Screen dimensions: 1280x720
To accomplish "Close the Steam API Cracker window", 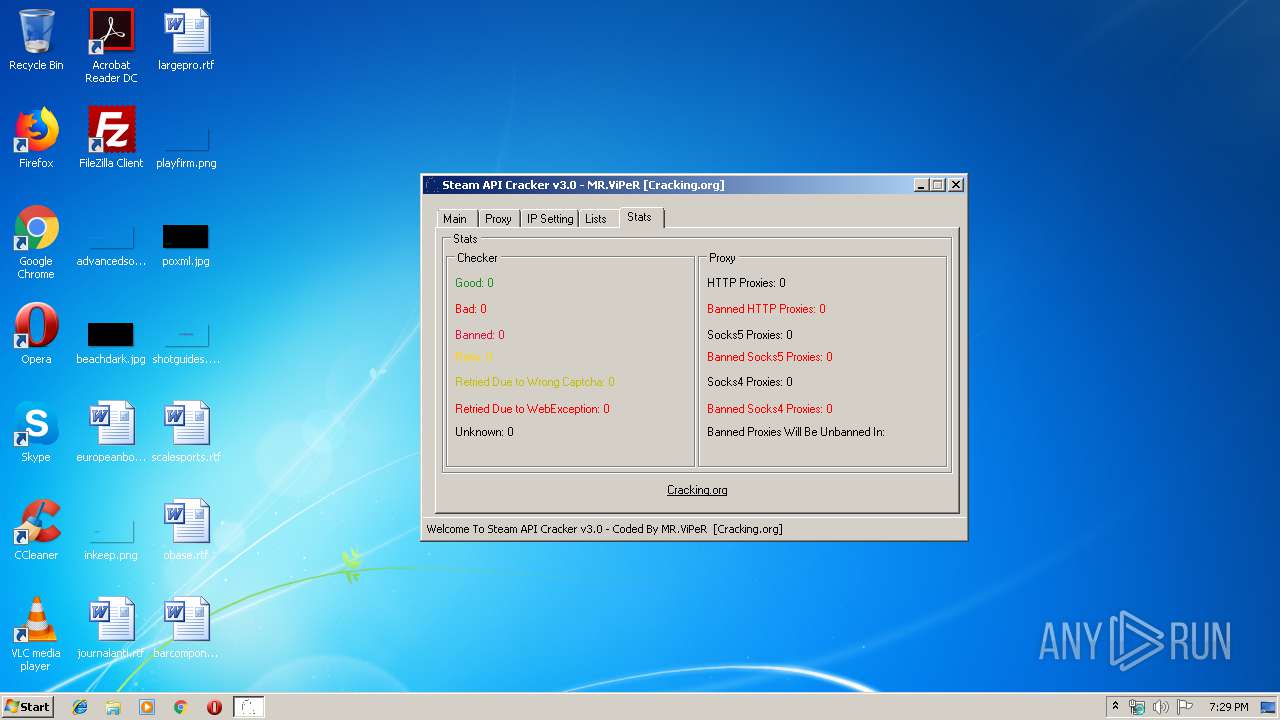I will click(x=956, y=185).
